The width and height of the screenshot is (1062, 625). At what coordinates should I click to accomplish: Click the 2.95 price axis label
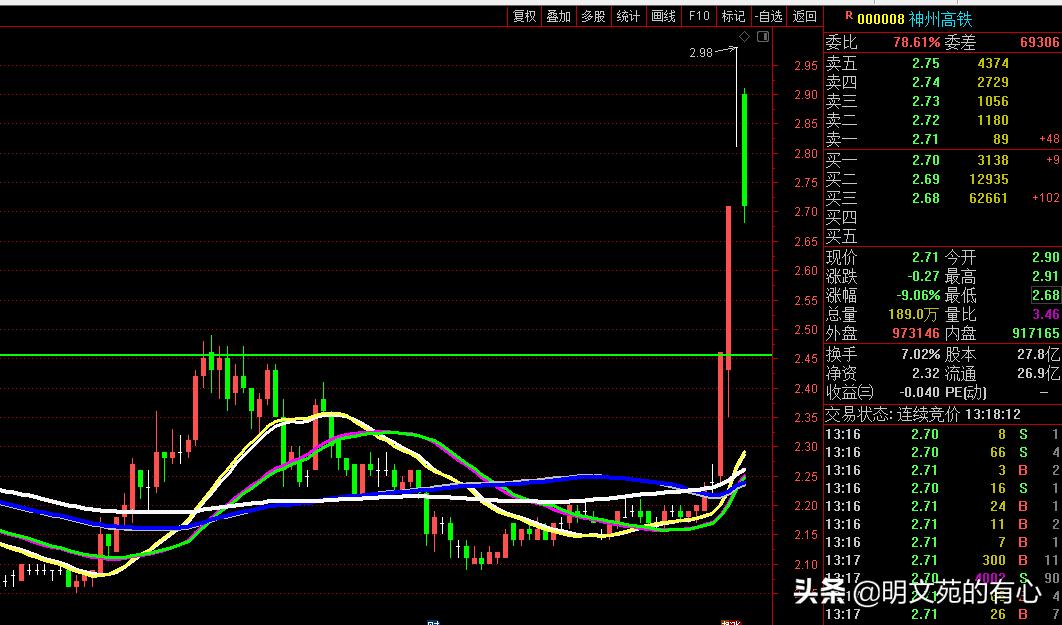pos(806,66)
